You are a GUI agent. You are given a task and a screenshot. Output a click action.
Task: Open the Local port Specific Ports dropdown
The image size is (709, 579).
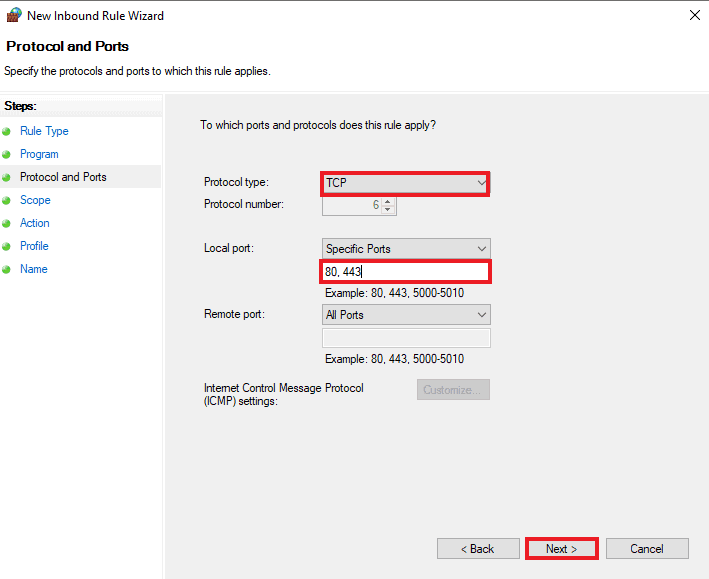point(406,249)
